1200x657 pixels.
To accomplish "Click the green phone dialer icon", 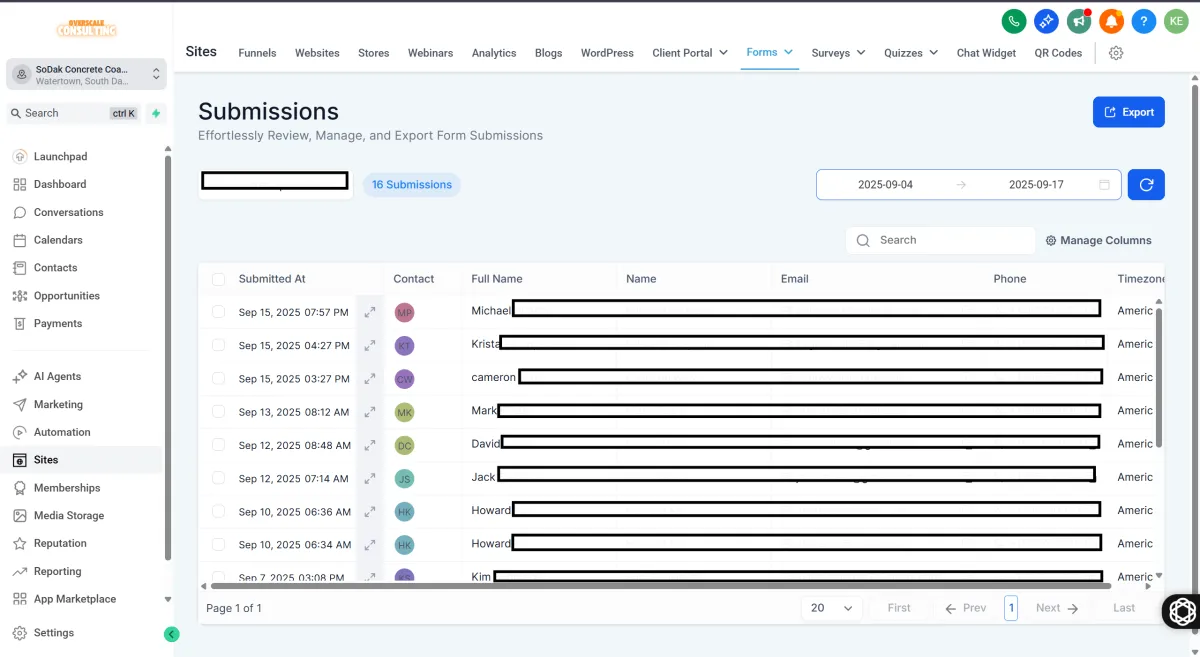I will point(1014,21).
